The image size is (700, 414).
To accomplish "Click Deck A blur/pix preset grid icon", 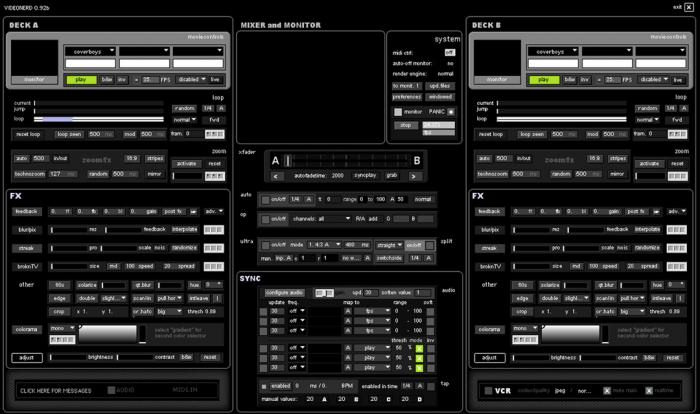I will (x=213, y=230).
